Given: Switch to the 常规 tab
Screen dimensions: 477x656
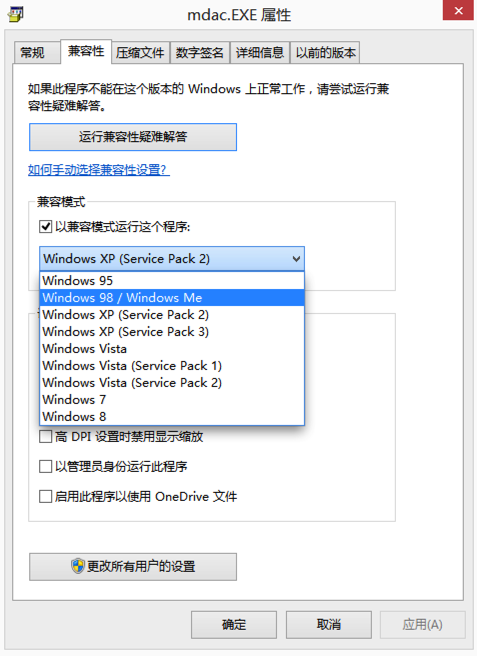Looking at the screenshot, I should tap(33, 53).
